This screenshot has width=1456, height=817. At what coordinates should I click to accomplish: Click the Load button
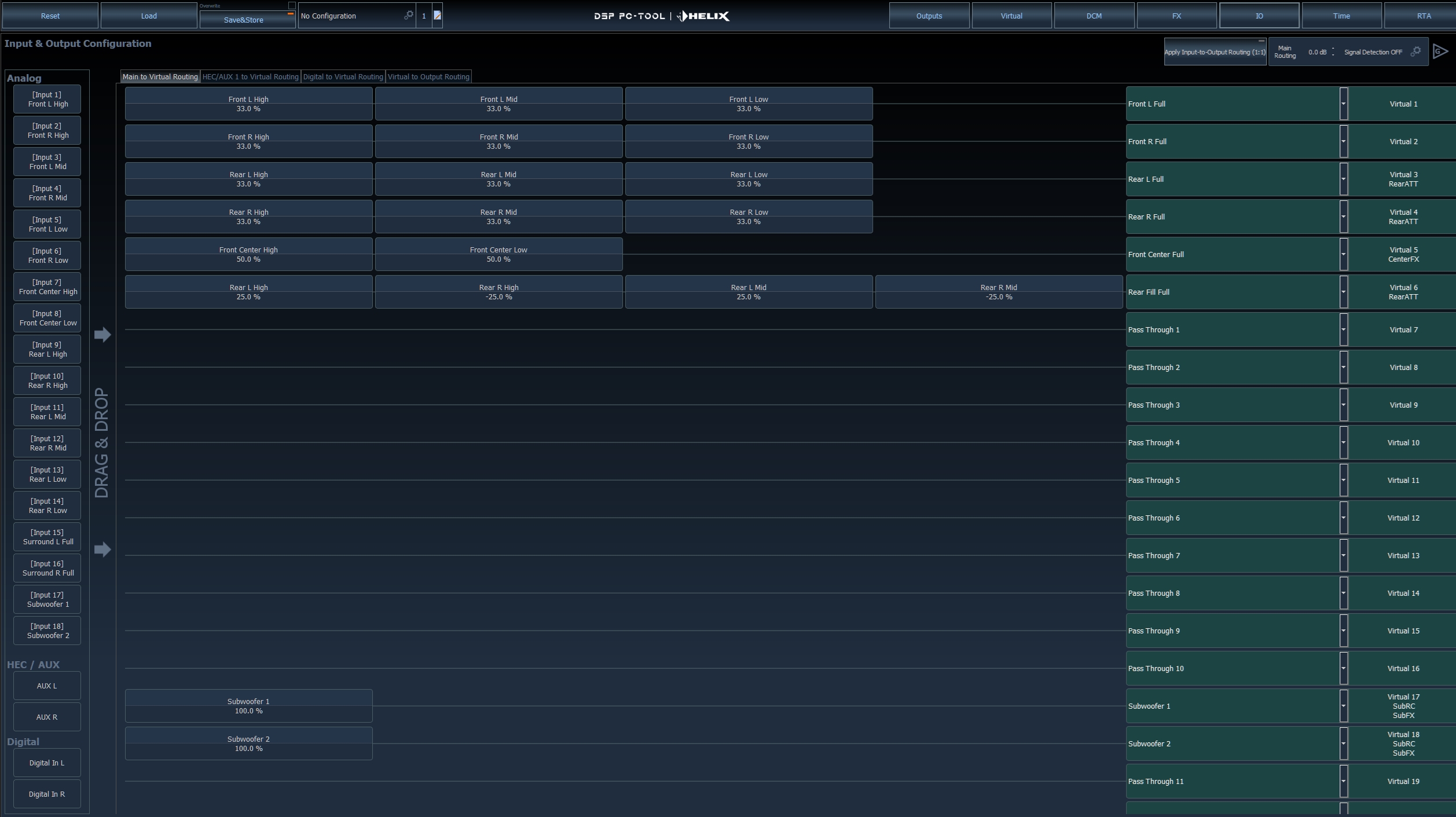pyautogui.click(x=149, y=16)
